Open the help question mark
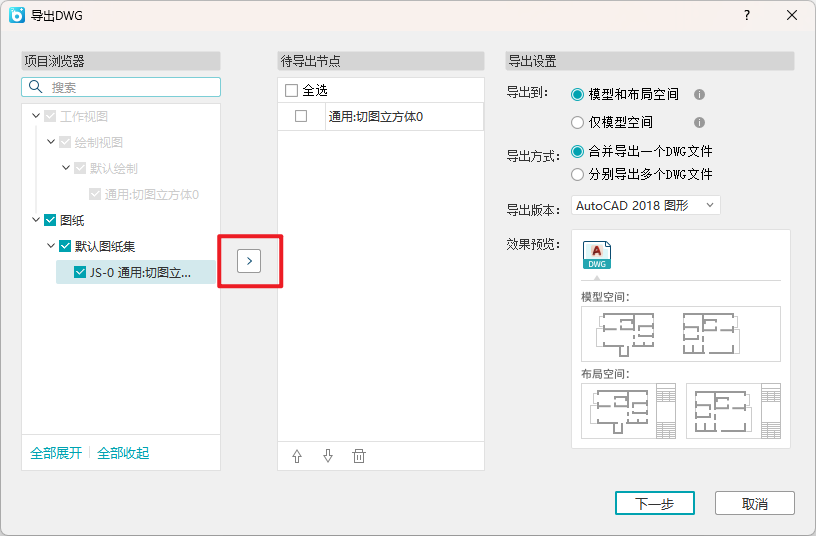Image resolution: width=816 pixels, height=536 pixels. [747, 15]
